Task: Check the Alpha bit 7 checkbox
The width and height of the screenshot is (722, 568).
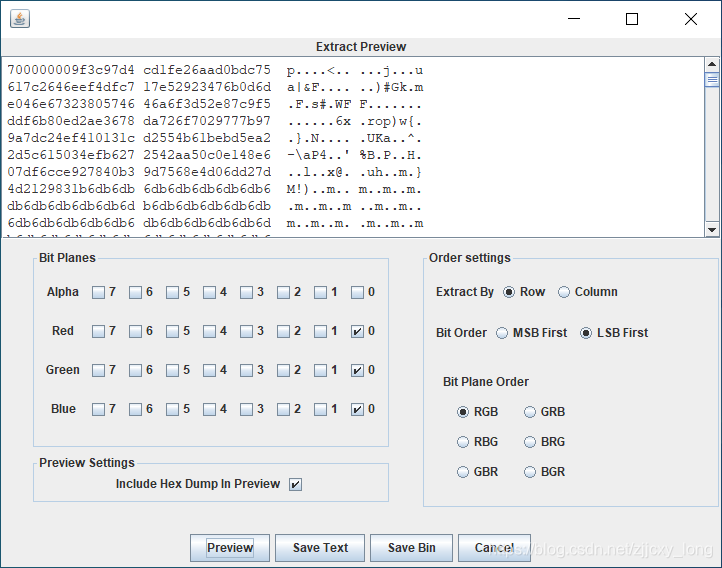Action: point(98,292)
